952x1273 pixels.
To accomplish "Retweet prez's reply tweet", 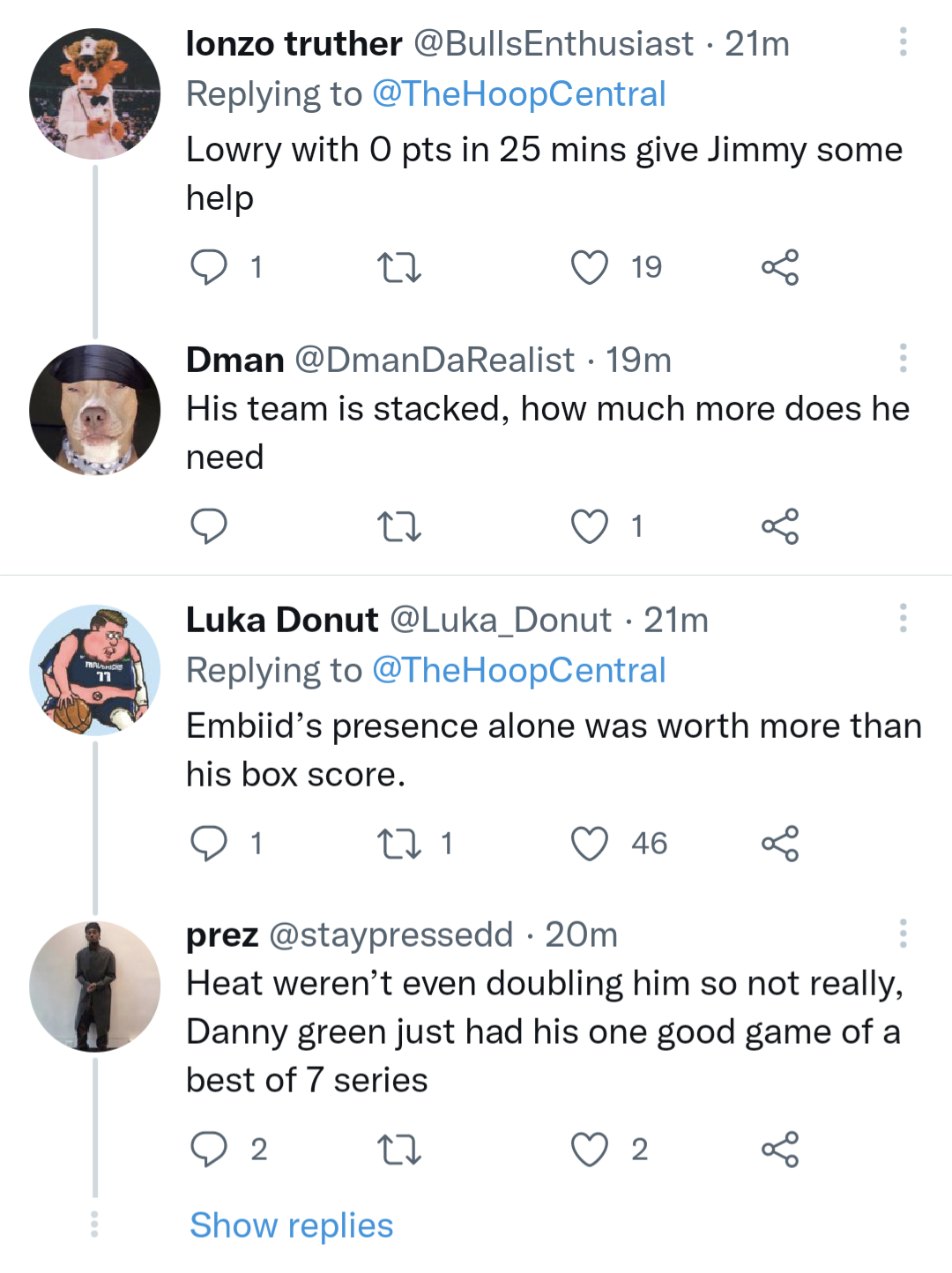I will (398, 1150).
